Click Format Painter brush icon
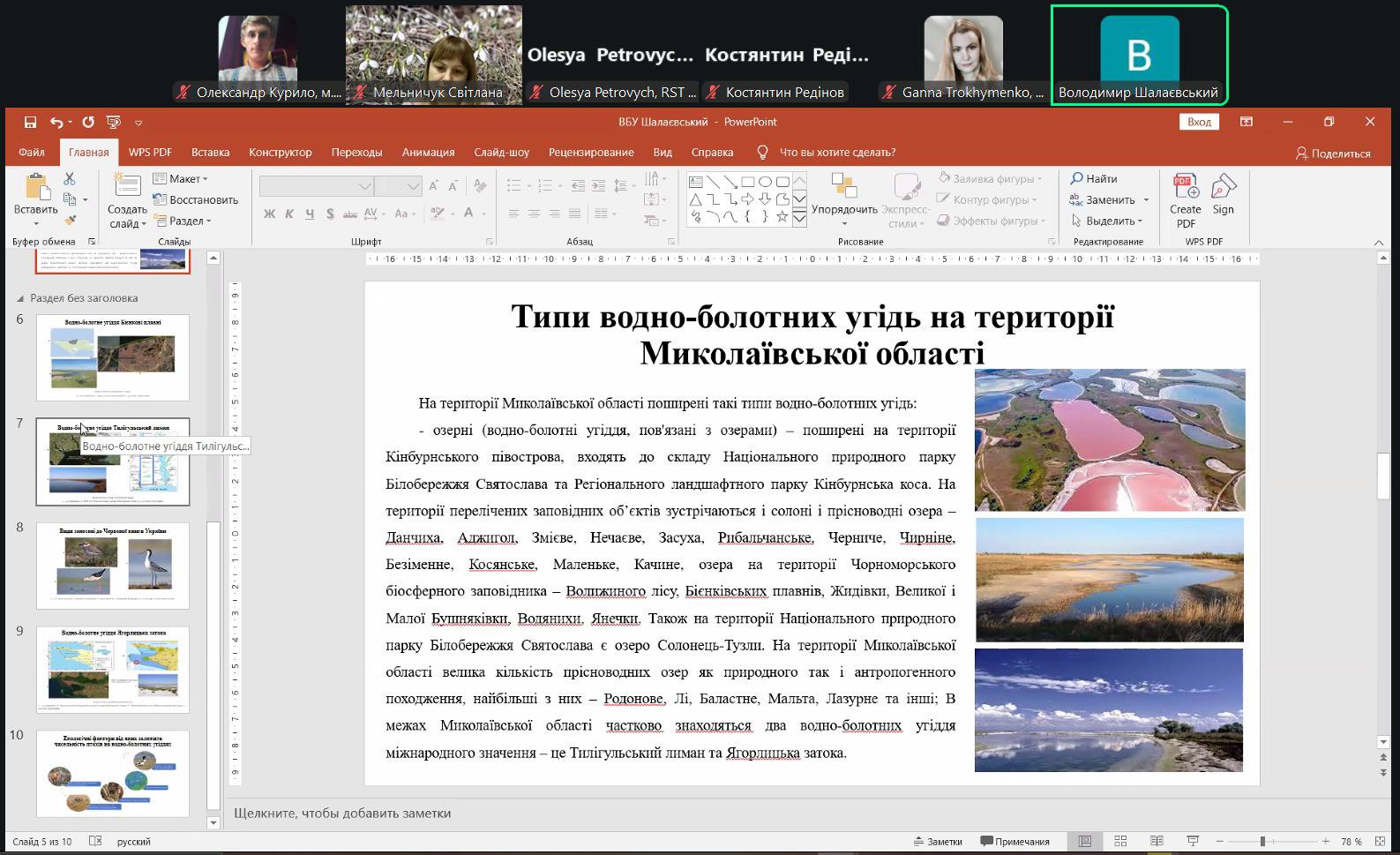This screenshot has width=1400, height=855. 70,221
